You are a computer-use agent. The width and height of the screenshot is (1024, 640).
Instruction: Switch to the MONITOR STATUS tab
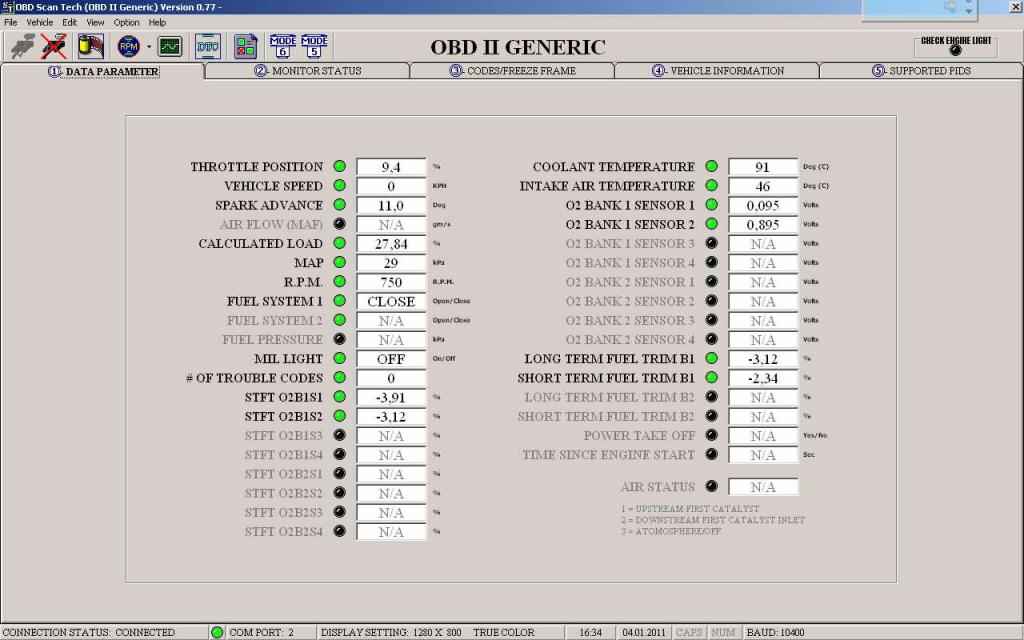[x=308, y=71]
